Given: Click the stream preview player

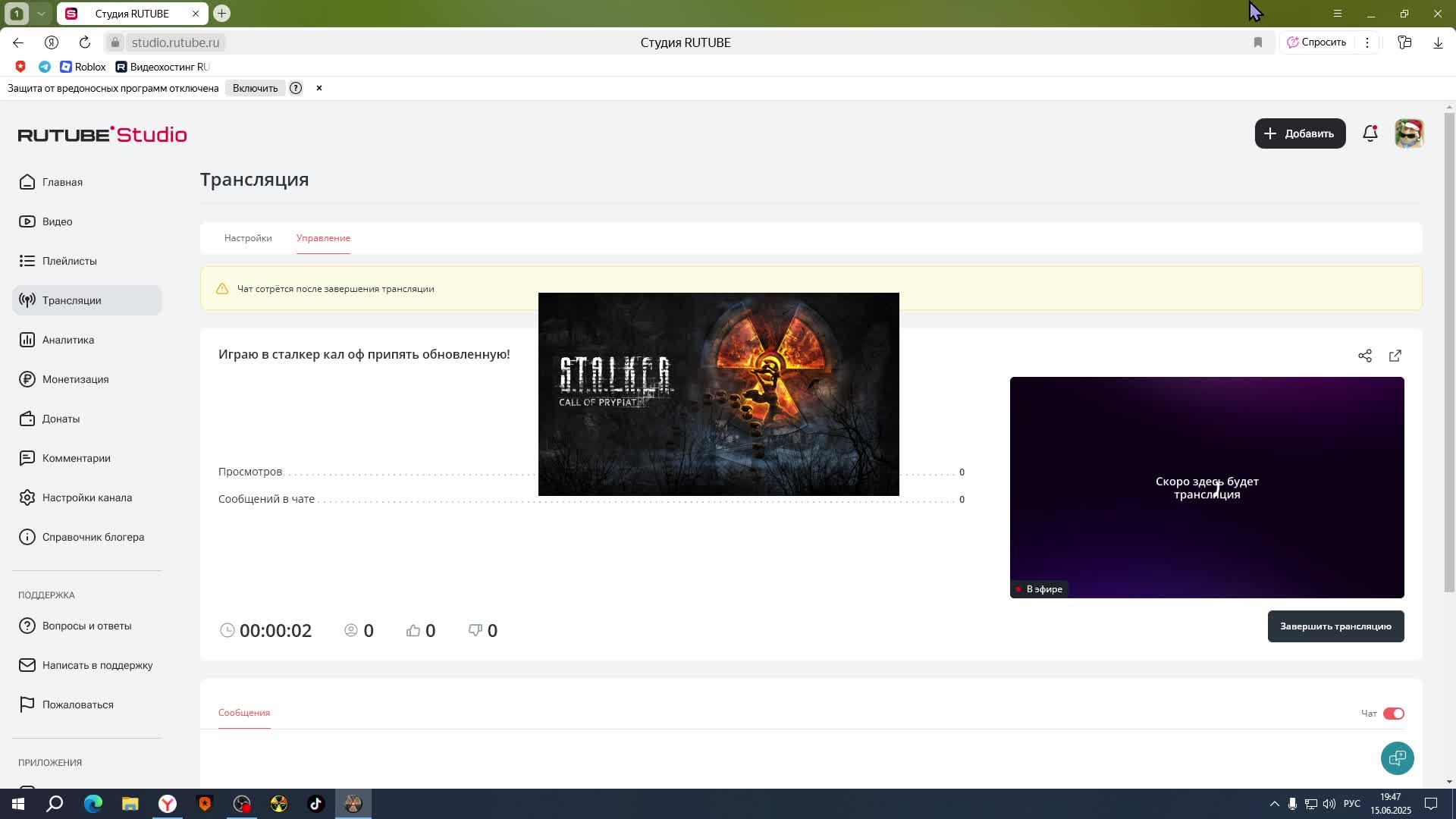Looking at the screenshot, I should coord(1207,488).
